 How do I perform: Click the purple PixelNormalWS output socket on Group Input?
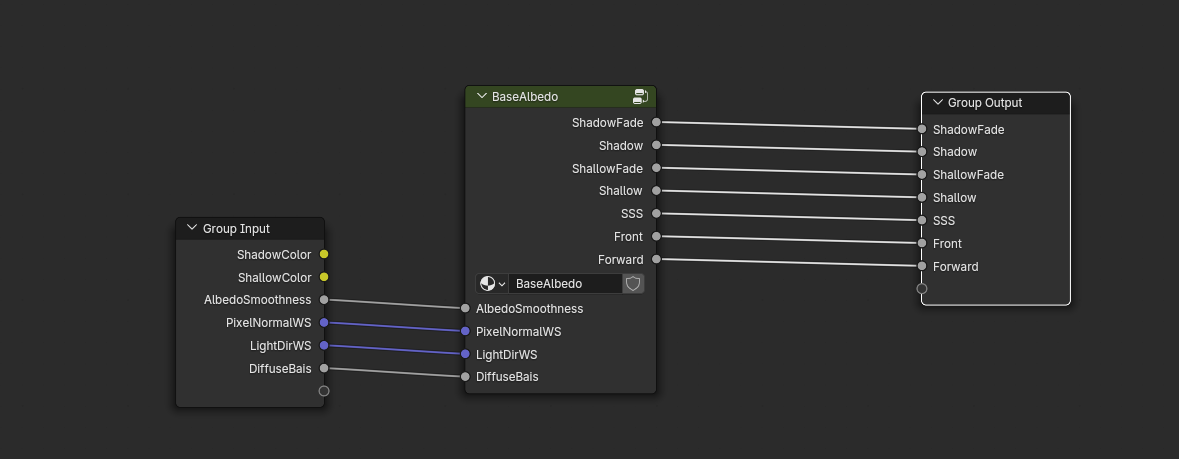pos(324,322)
